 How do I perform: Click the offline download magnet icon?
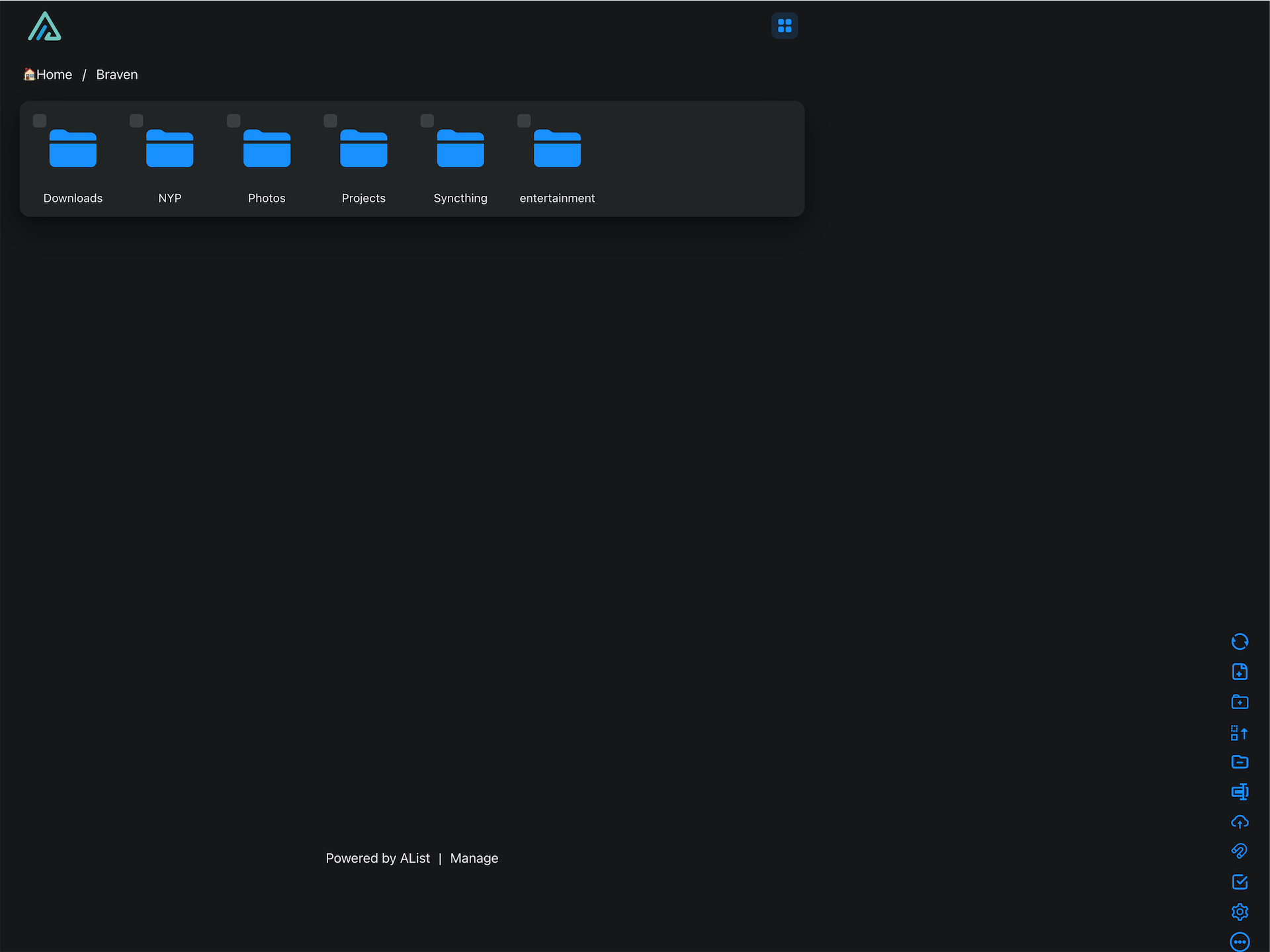(1240, 851)
